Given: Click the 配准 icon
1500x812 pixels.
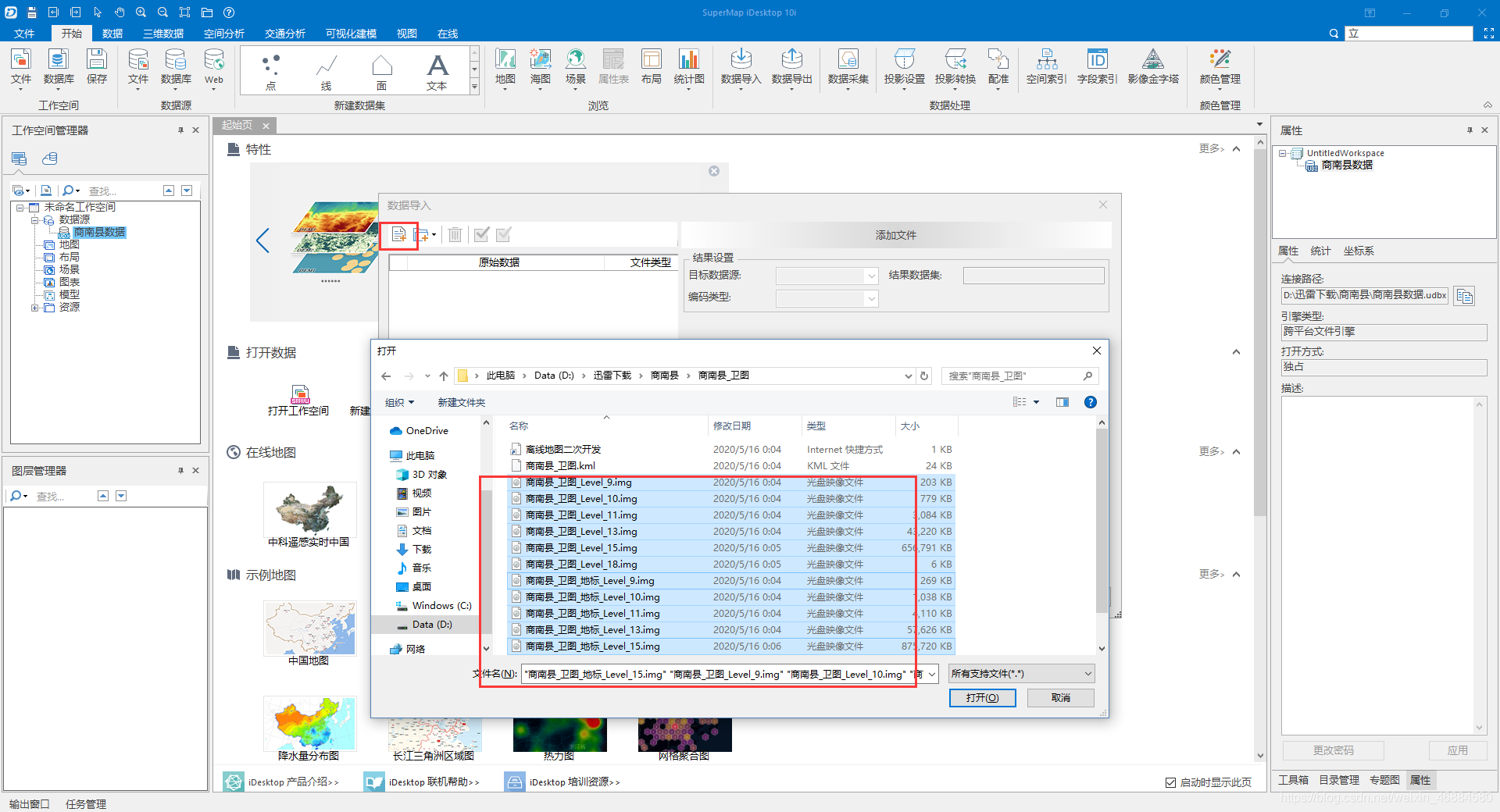Looking at the screenshot, I should (998, 67).
